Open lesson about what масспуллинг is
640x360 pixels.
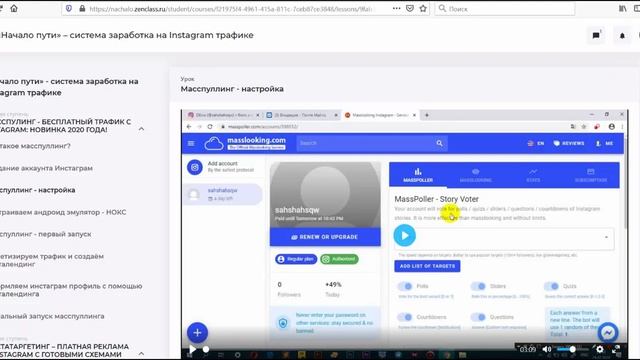point(35,146)
